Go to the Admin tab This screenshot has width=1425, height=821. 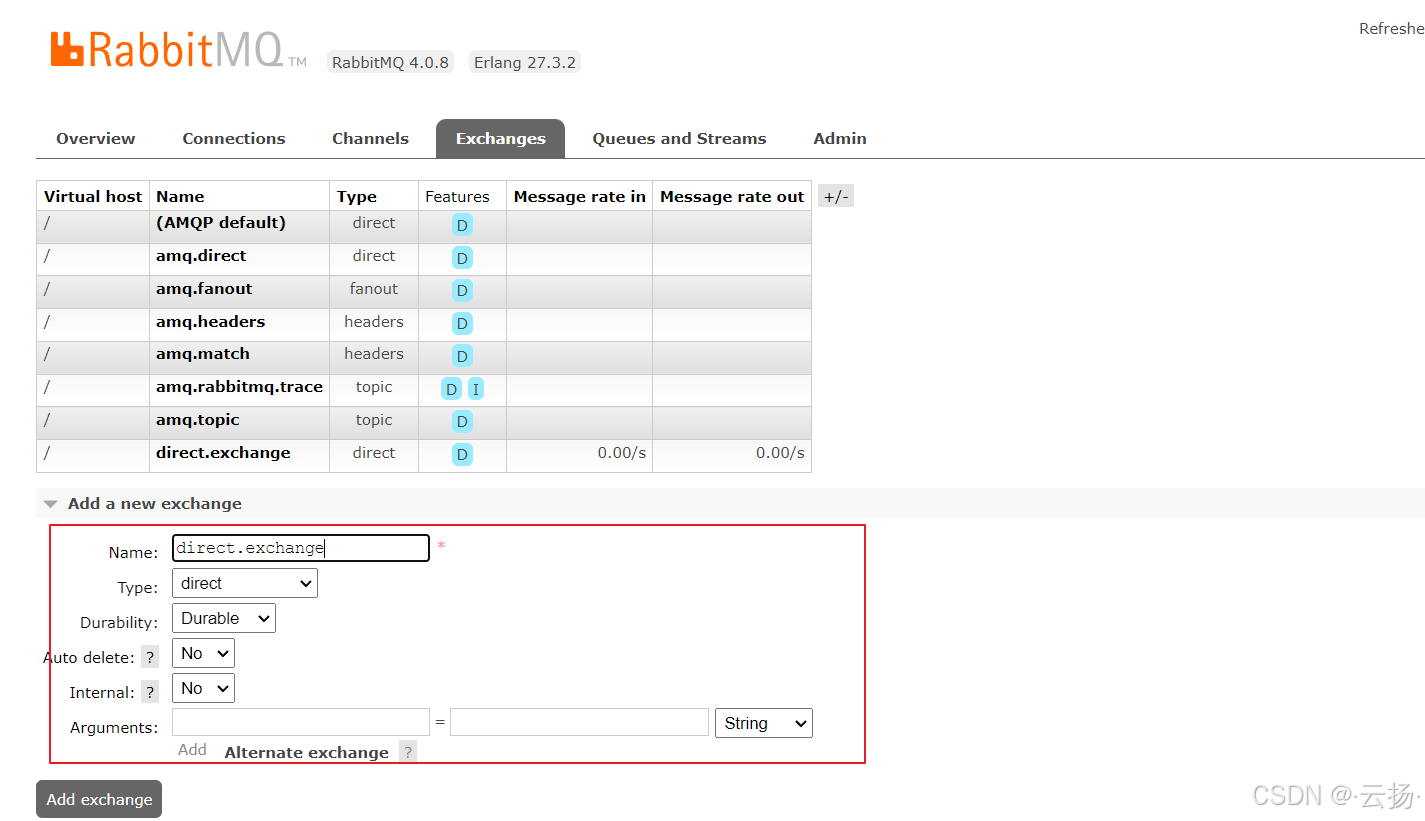pos(840,139)
